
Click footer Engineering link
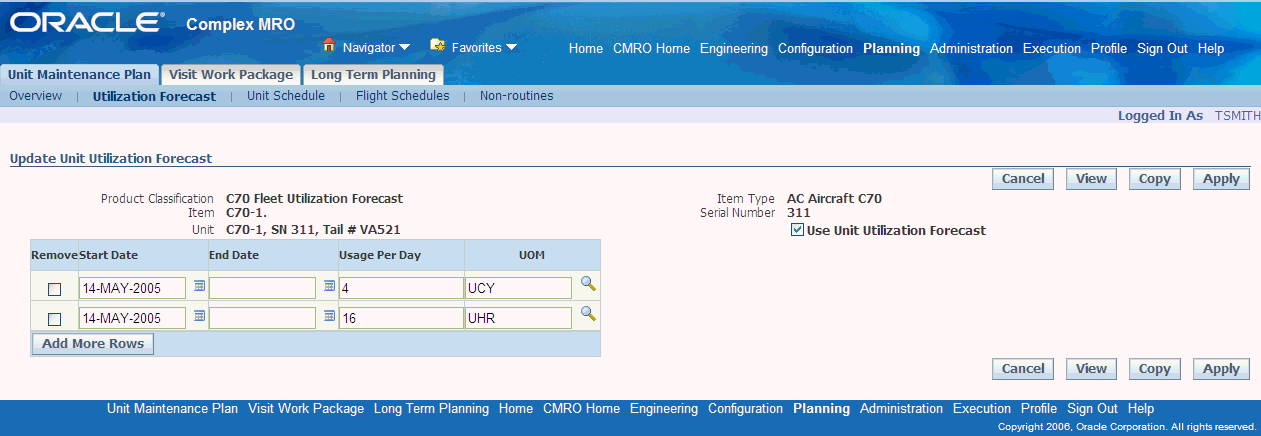pyautogui.click(x=664, y=409)
